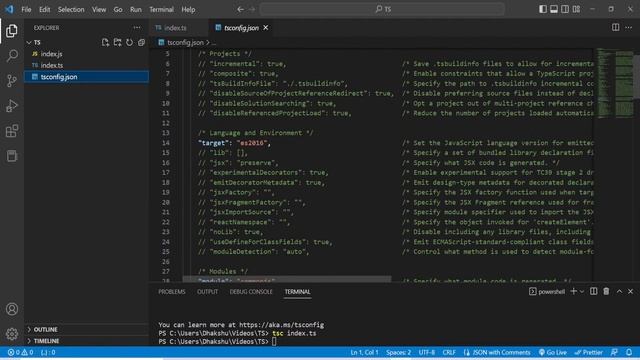Switch to the Debug Console tab
Image resolution: width=640 pixels, height=360 pixels.
click(x=251, y=291)
